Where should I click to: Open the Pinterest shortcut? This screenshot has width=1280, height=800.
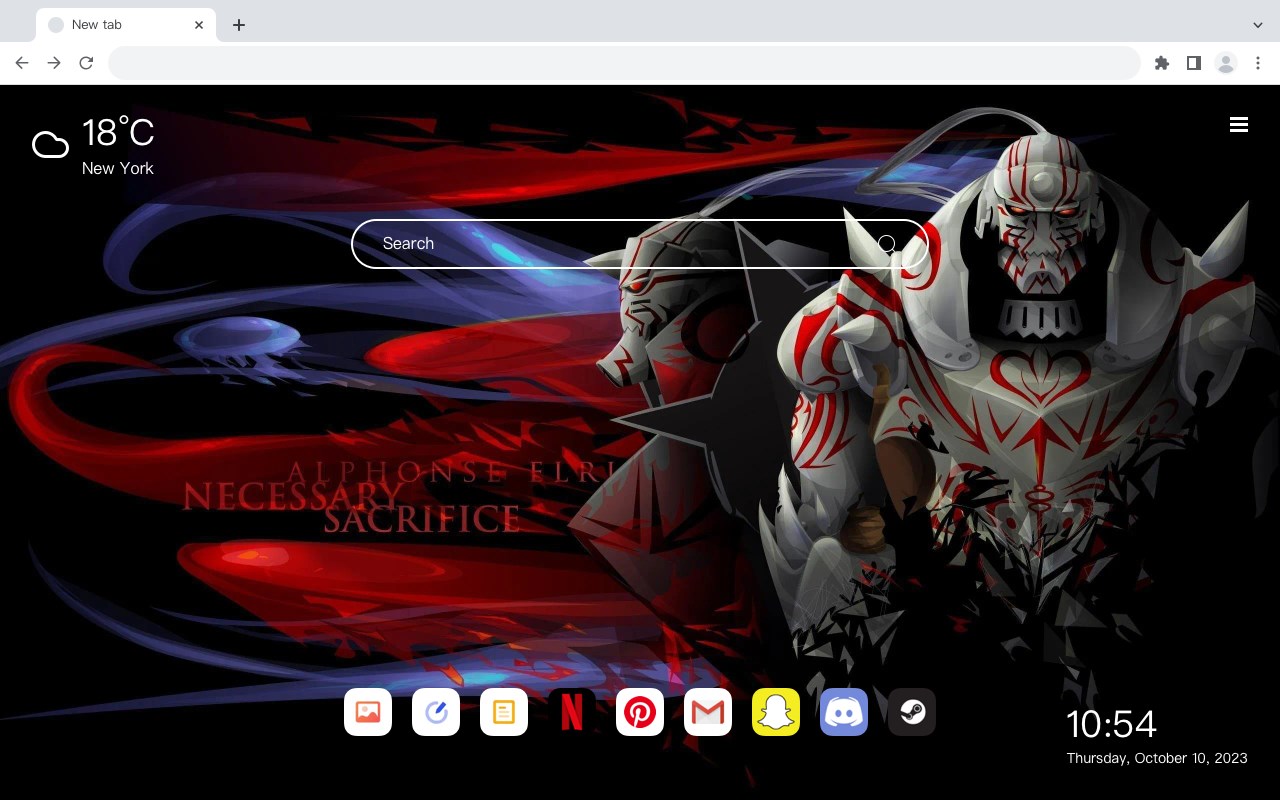point(640,712)
